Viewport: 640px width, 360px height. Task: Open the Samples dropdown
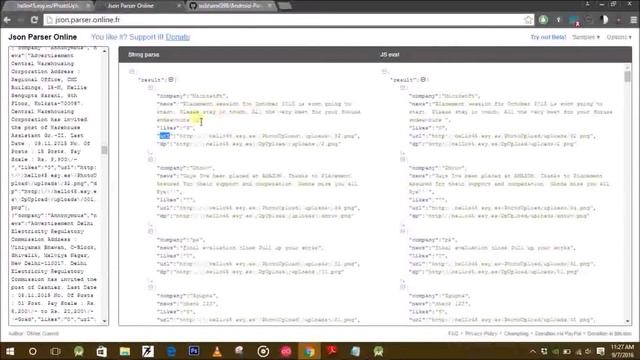point(586,37)
